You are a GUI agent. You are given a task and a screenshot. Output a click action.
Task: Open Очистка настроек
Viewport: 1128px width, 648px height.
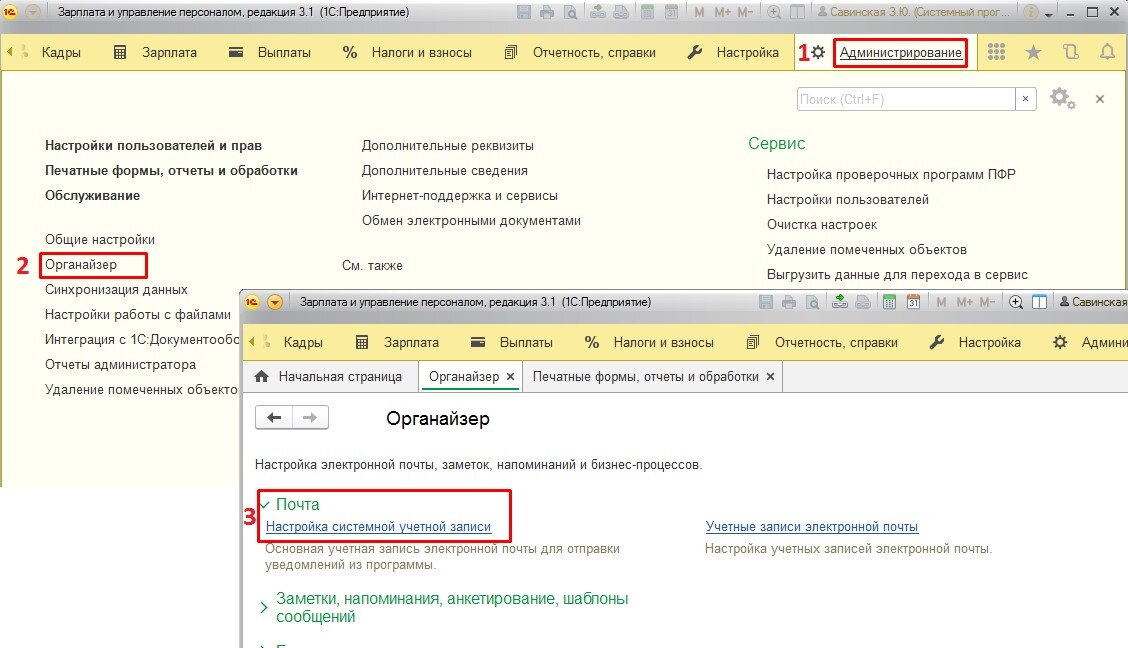[822, 224]
